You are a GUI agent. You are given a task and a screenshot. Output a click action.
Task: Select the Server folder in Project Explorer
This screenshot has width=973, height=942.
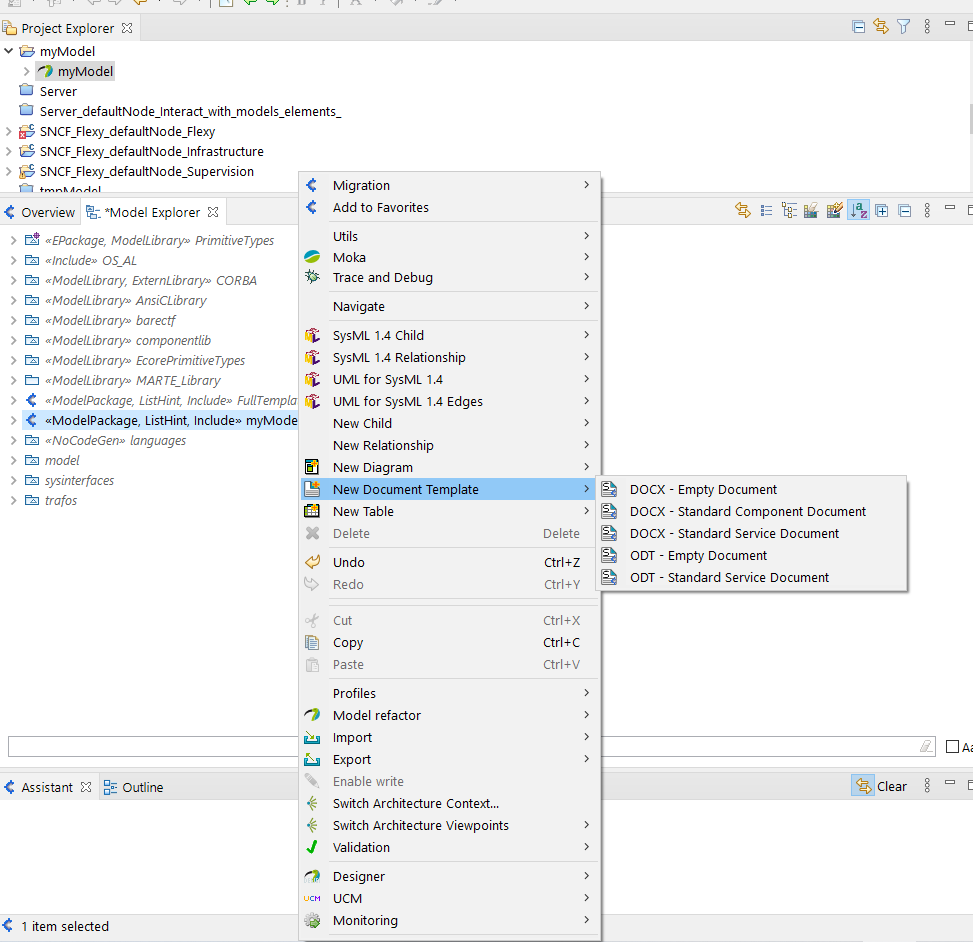click(x=58, y=91)
